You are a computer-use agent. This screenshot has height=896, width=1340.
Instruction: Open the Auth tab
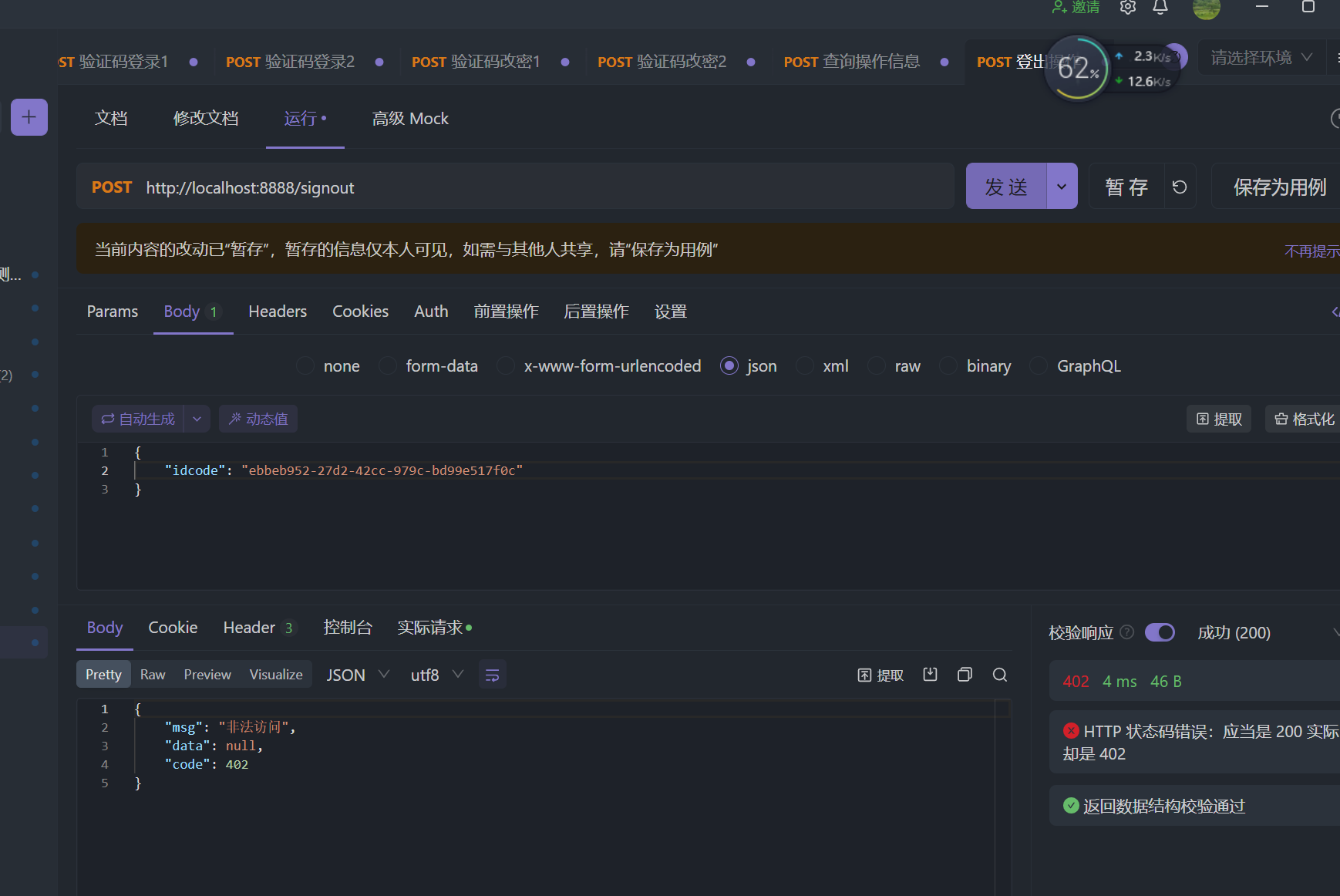431,312
